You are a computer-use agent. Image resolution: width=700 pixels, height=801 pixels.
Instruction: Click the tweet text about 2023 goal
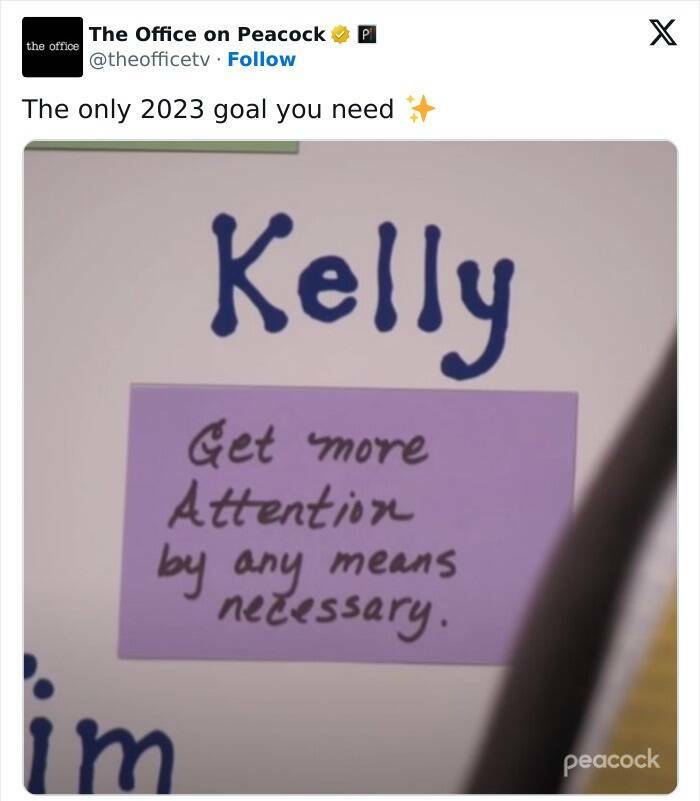208,109
